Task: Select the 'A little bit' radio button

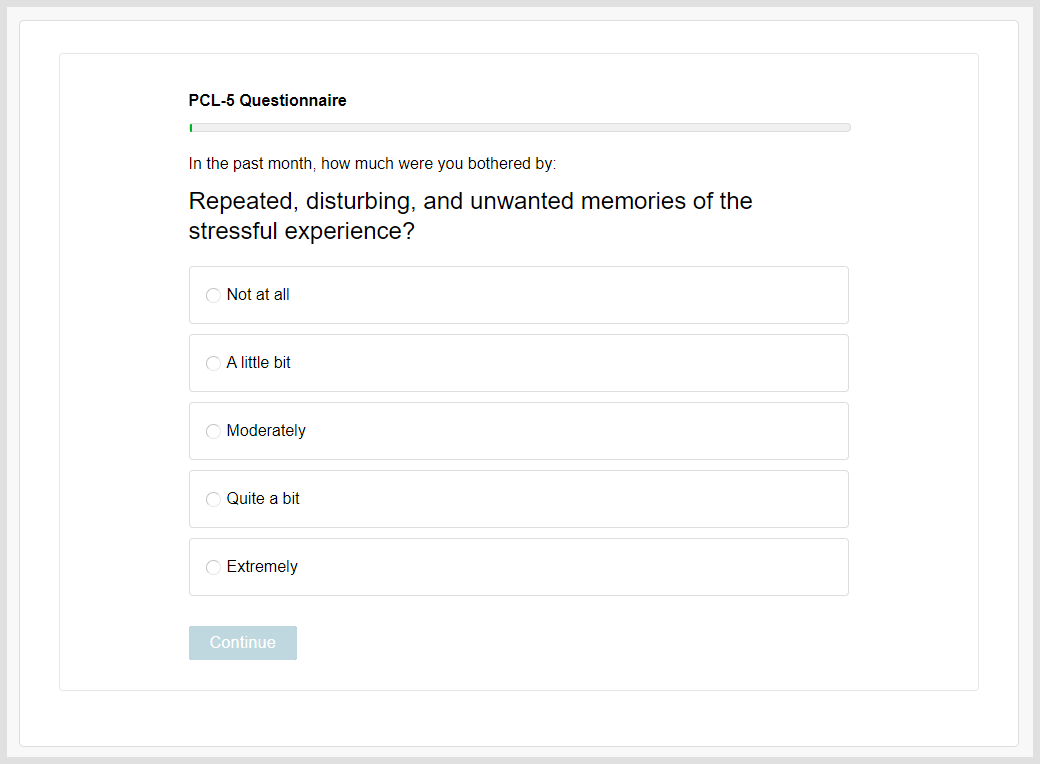Action: (213, 363)
